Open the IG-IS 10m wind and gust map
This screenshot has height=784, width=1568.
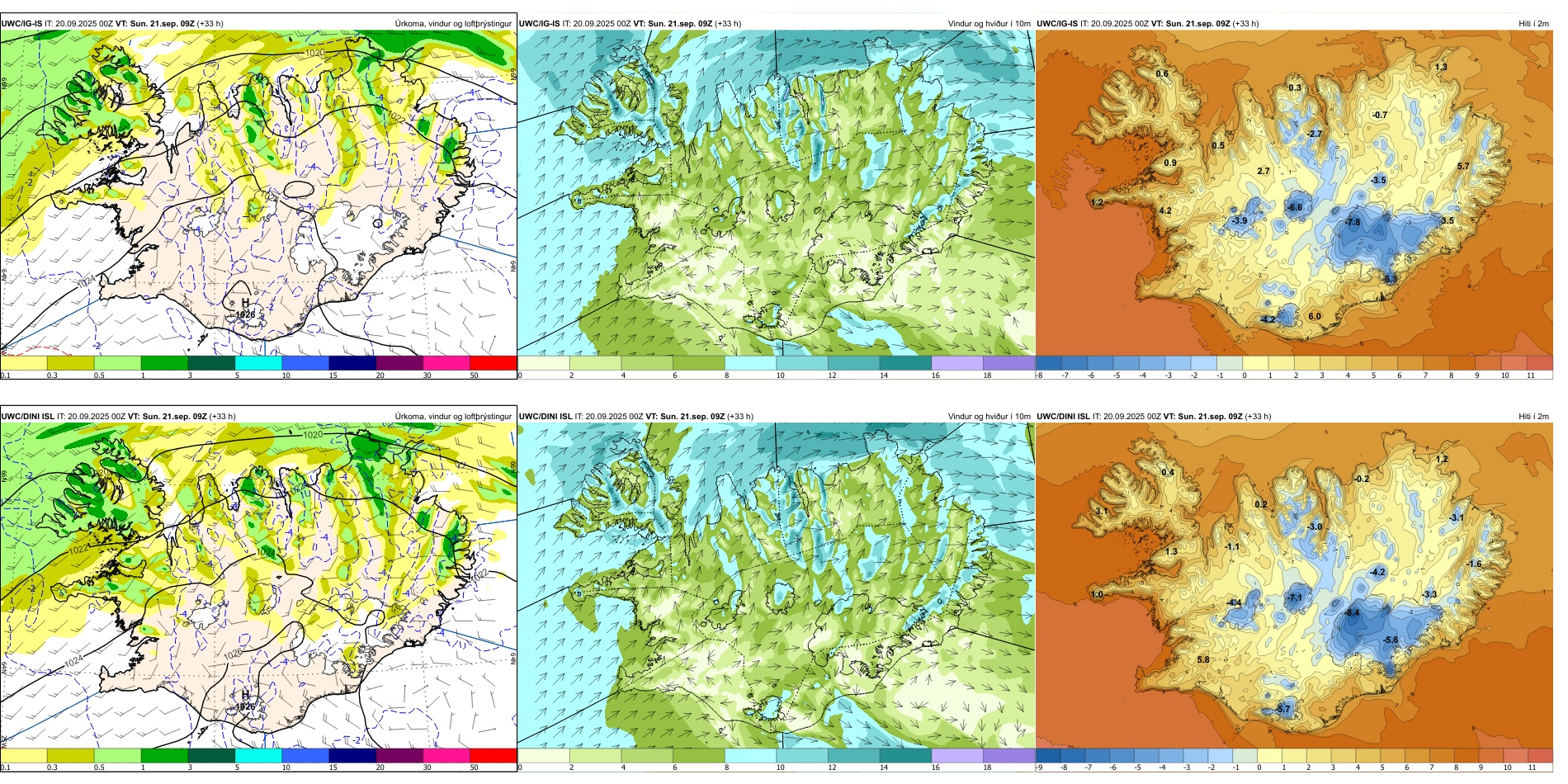(x=776, y=193)
